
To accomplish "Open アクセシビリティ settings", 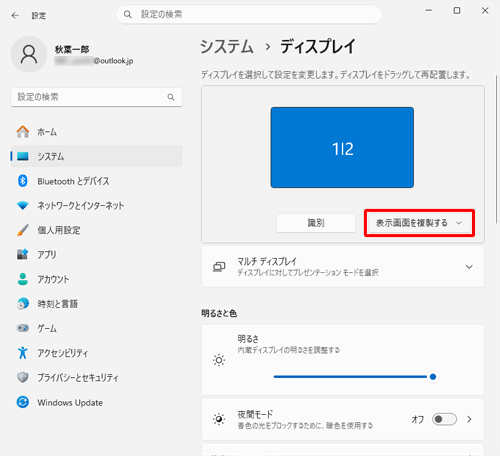I will (96, 353).
